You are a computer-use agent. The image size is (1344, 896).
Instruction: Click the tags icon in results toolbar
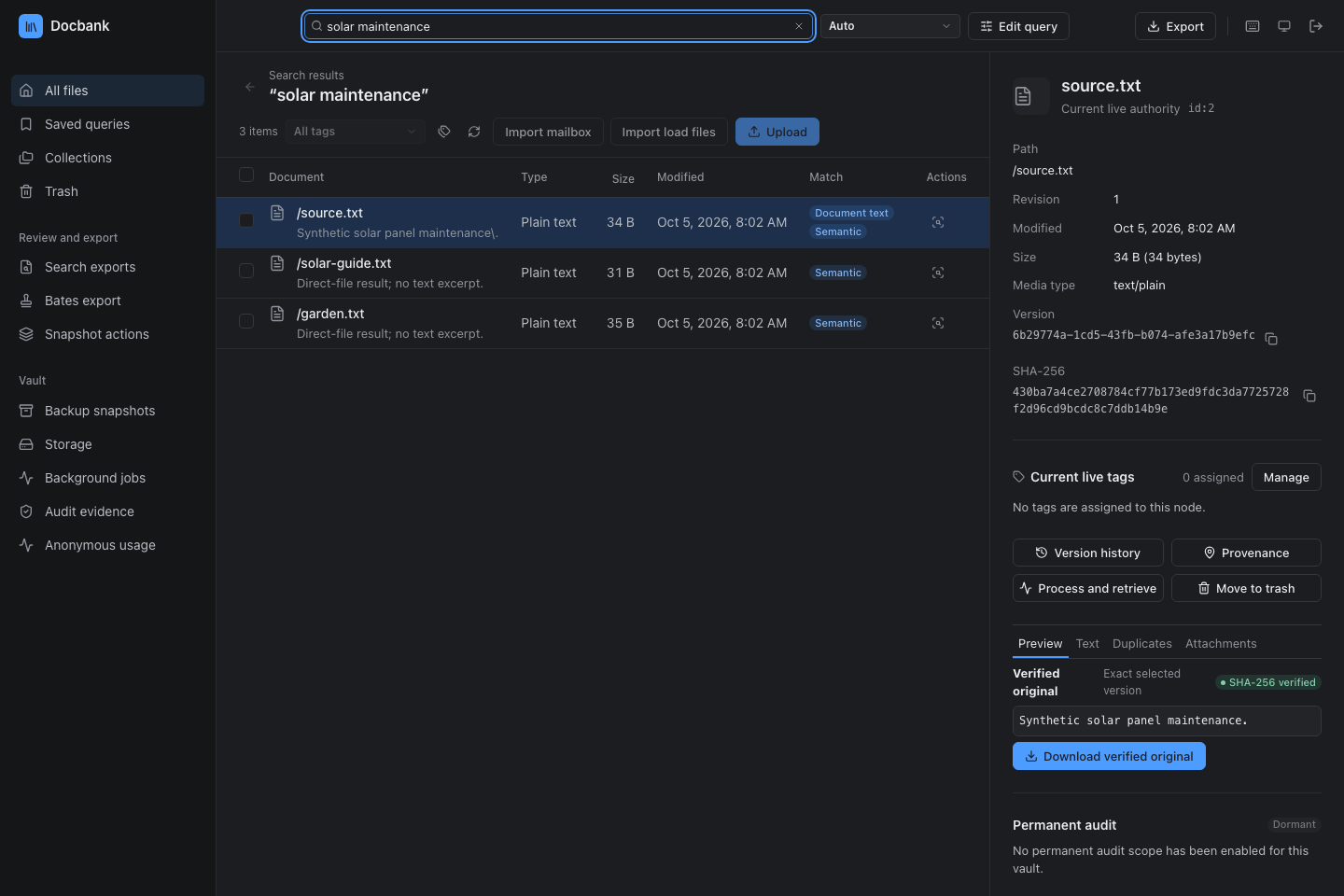coord(444,132)
